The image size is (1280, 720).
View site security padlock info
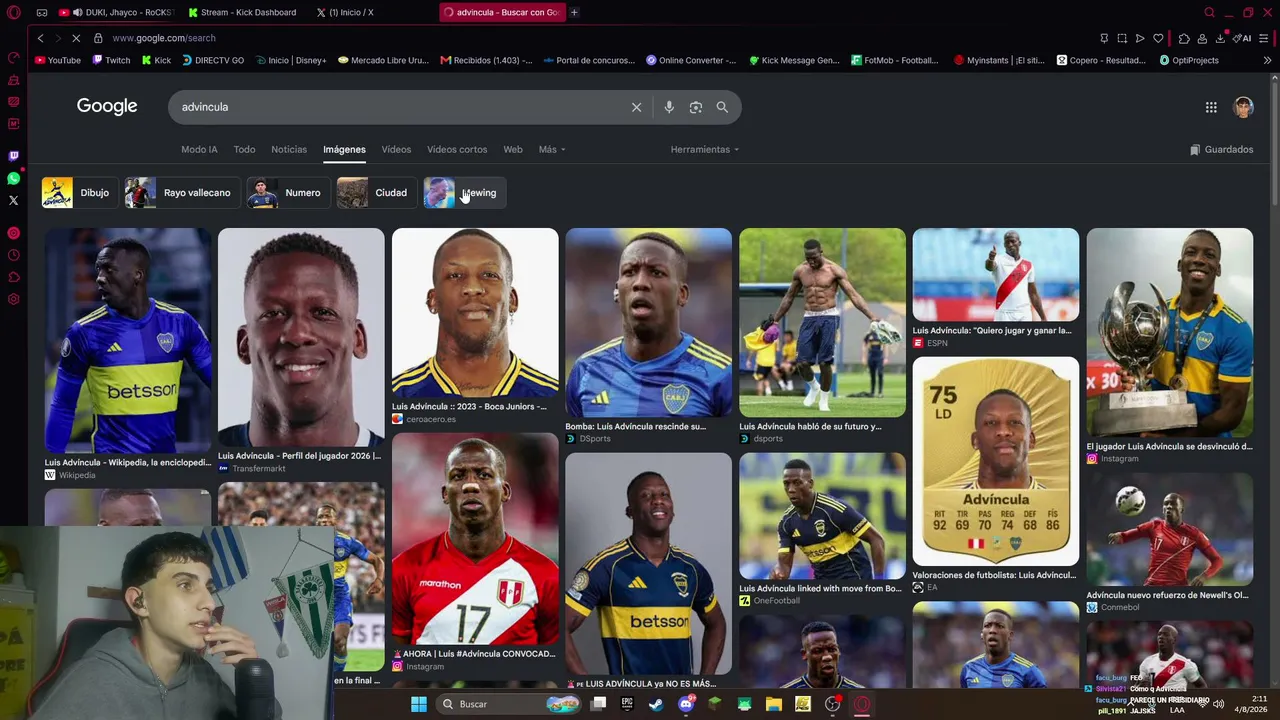pyautogui.click(x=98, y=38)
